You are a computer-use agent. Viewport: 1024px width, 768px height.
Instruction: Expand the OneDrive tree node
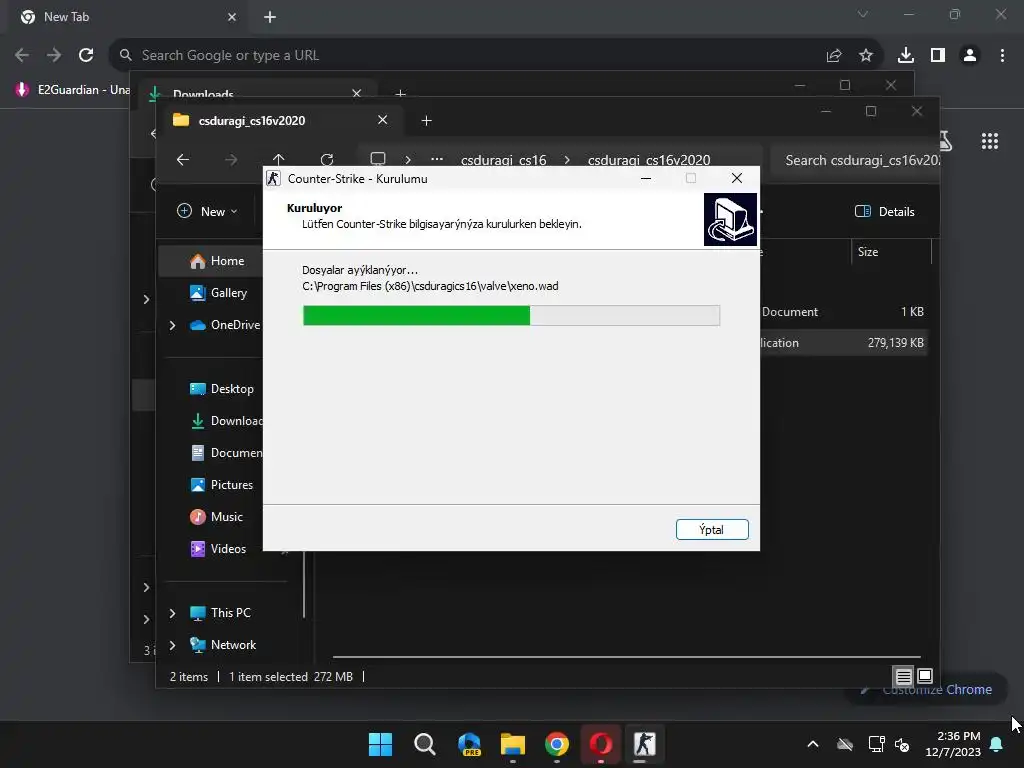tap(172, 325)
